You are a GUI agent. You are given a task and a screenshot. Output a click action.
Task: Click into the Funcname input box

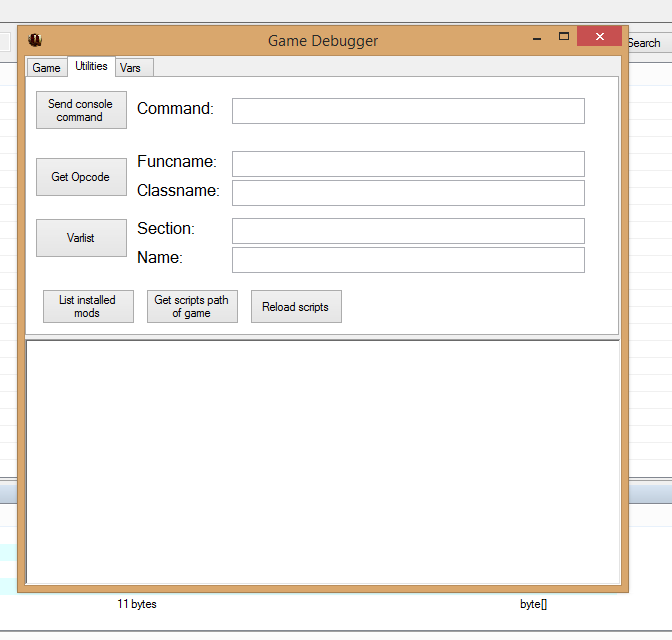point(408,164)
